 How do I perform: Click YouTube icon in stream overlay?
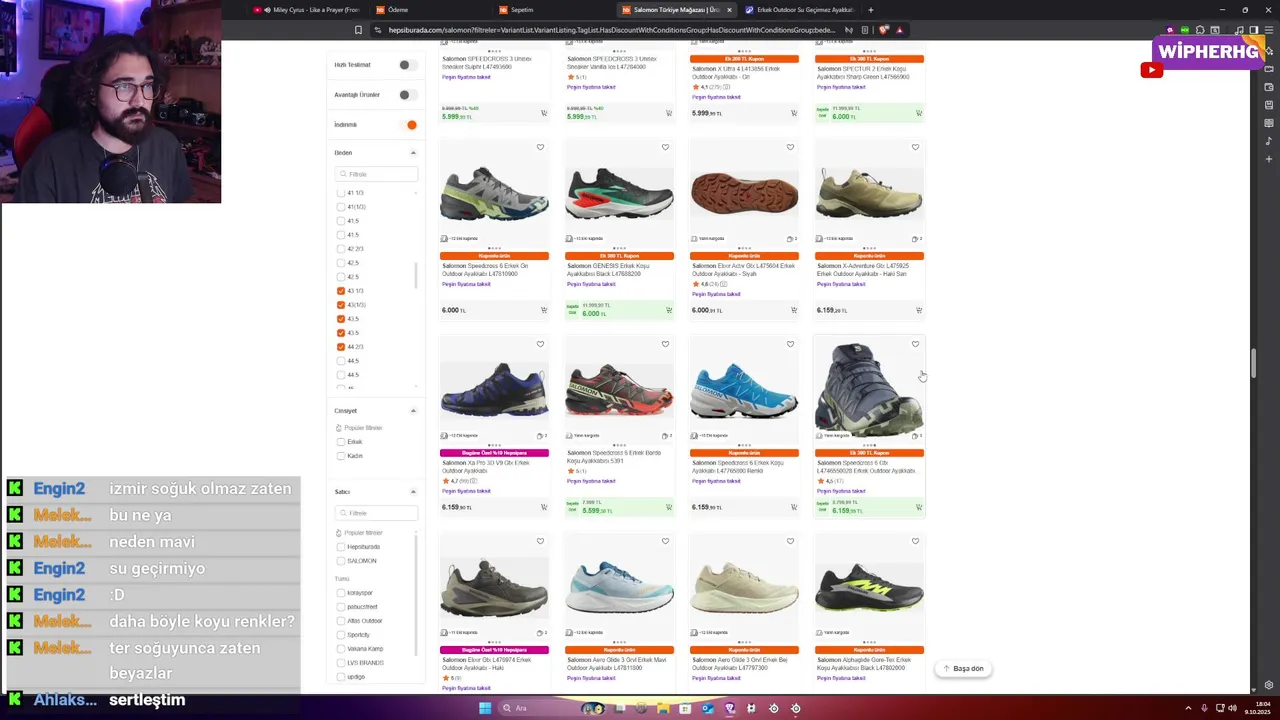(x=1152, y=69)
